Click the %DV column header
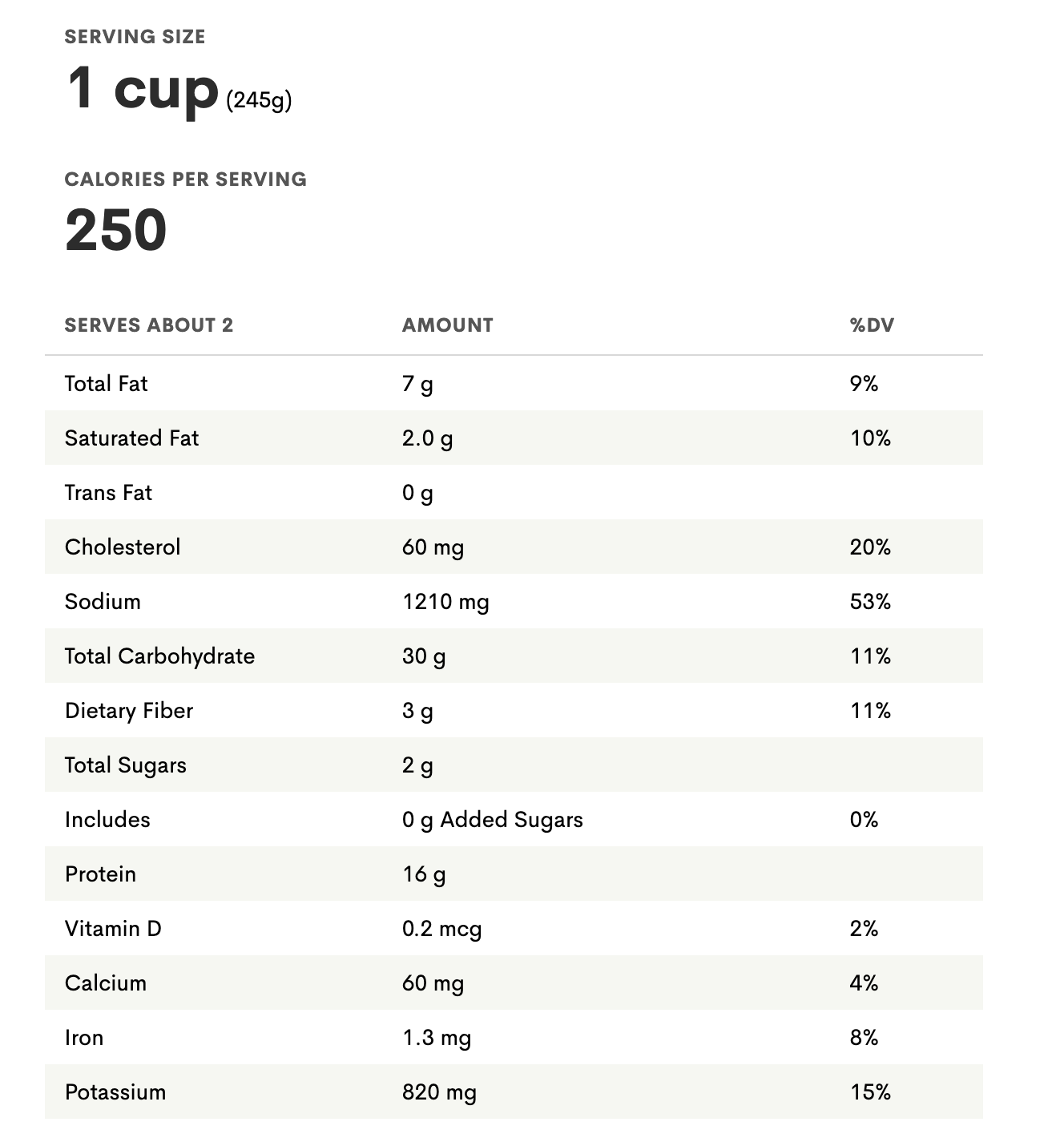This screenshot has height=1146, width=1064. pyautogui.click(x=872, y=325)
